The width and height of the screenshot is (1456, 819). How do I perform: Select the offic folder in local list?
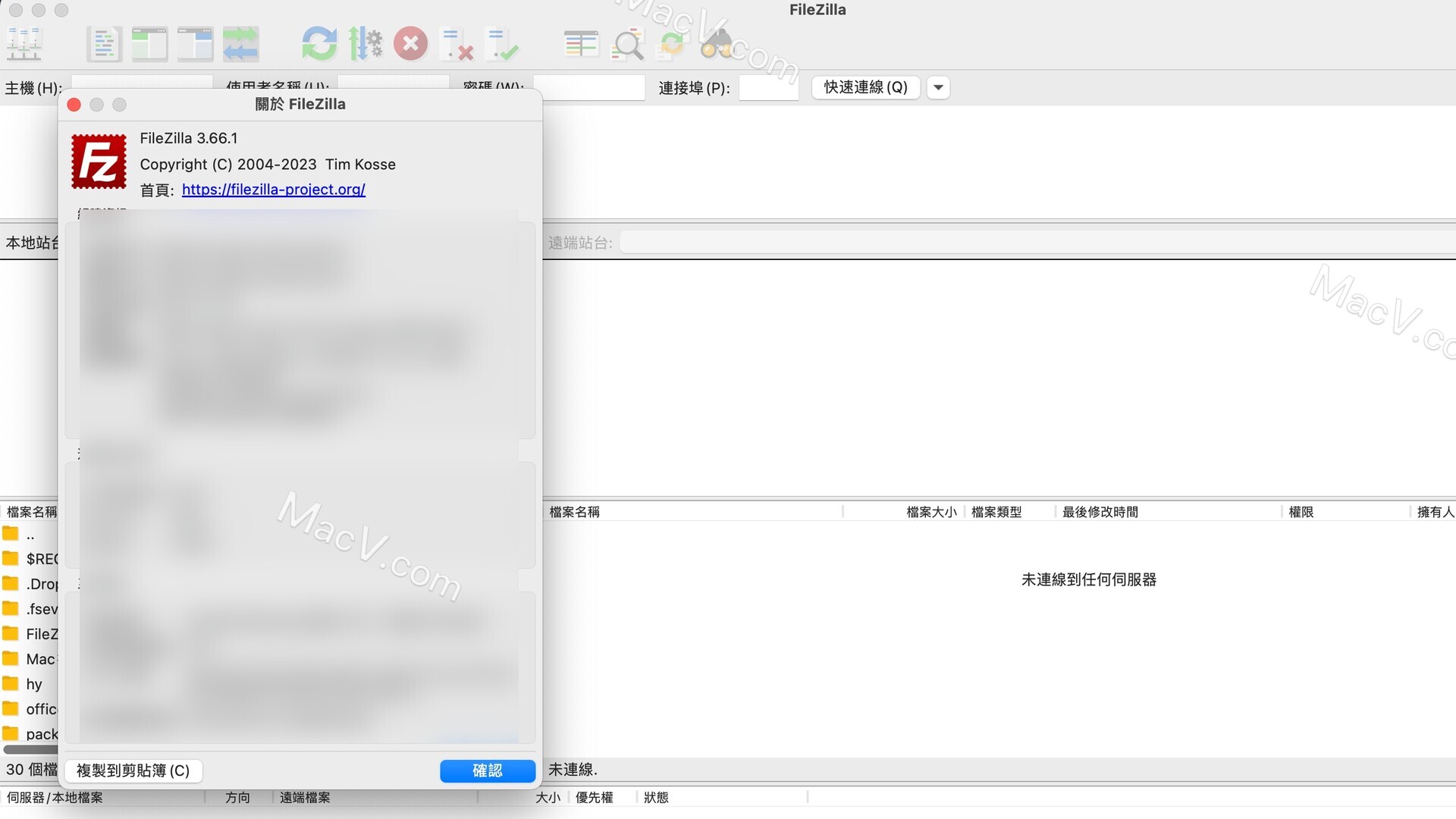click(30, 709)
